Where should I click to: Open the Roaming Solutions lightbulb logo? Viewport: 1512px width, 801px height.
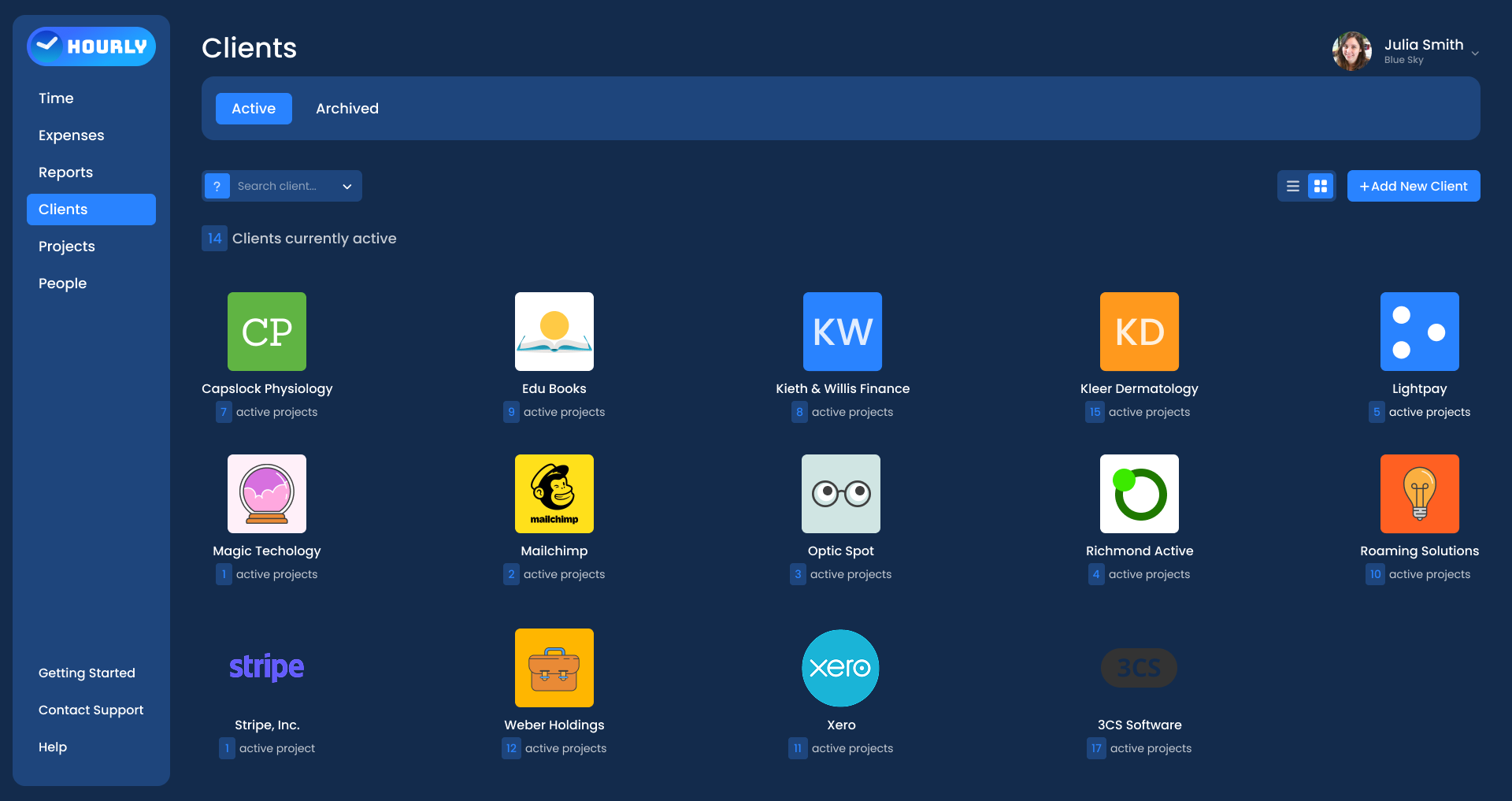(1420, 494)
